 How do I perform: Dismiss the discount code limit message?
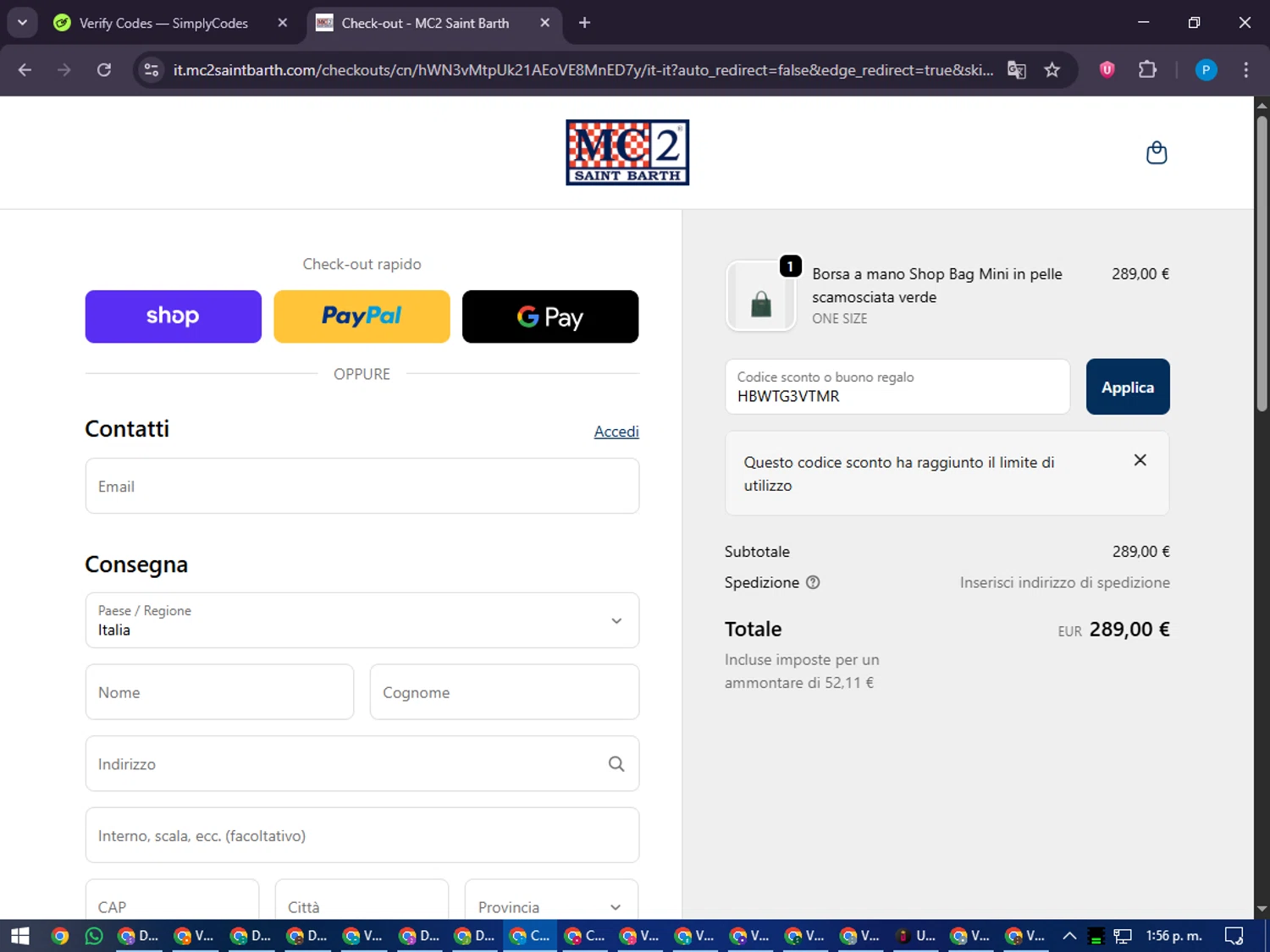click(x=1140, y=460)
